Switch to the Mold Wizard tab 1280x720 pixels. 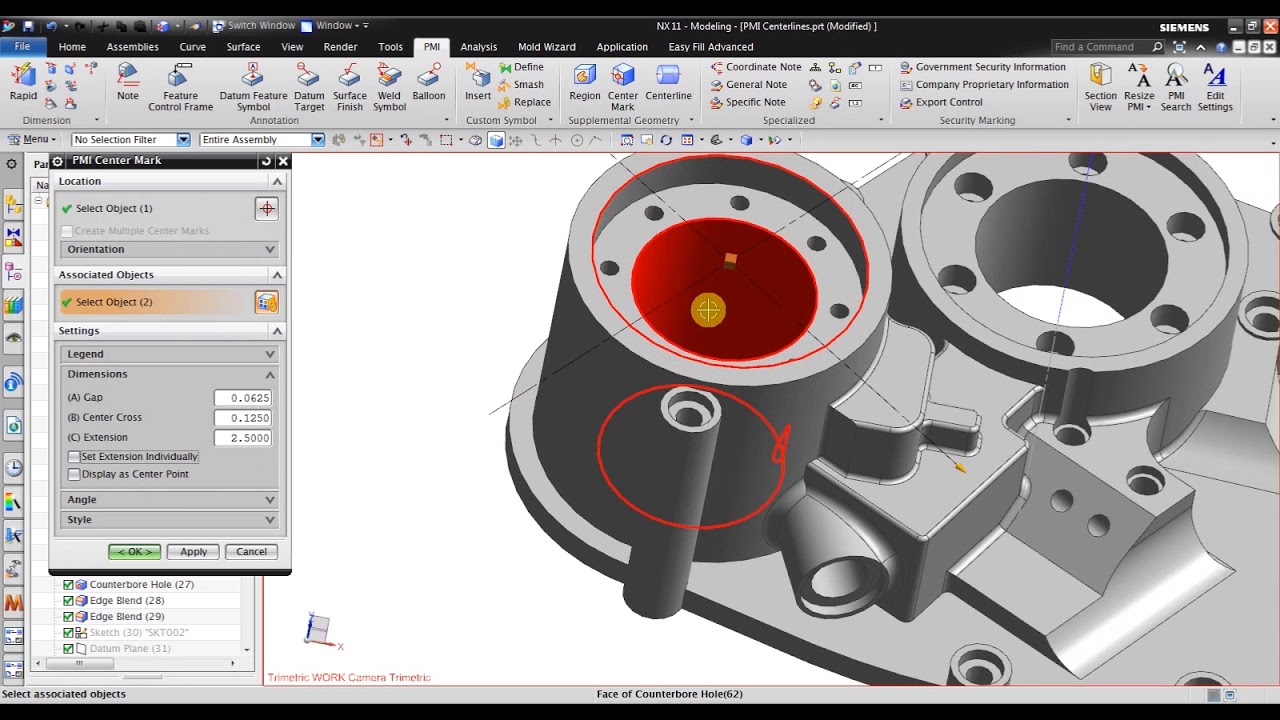[546, 47]
